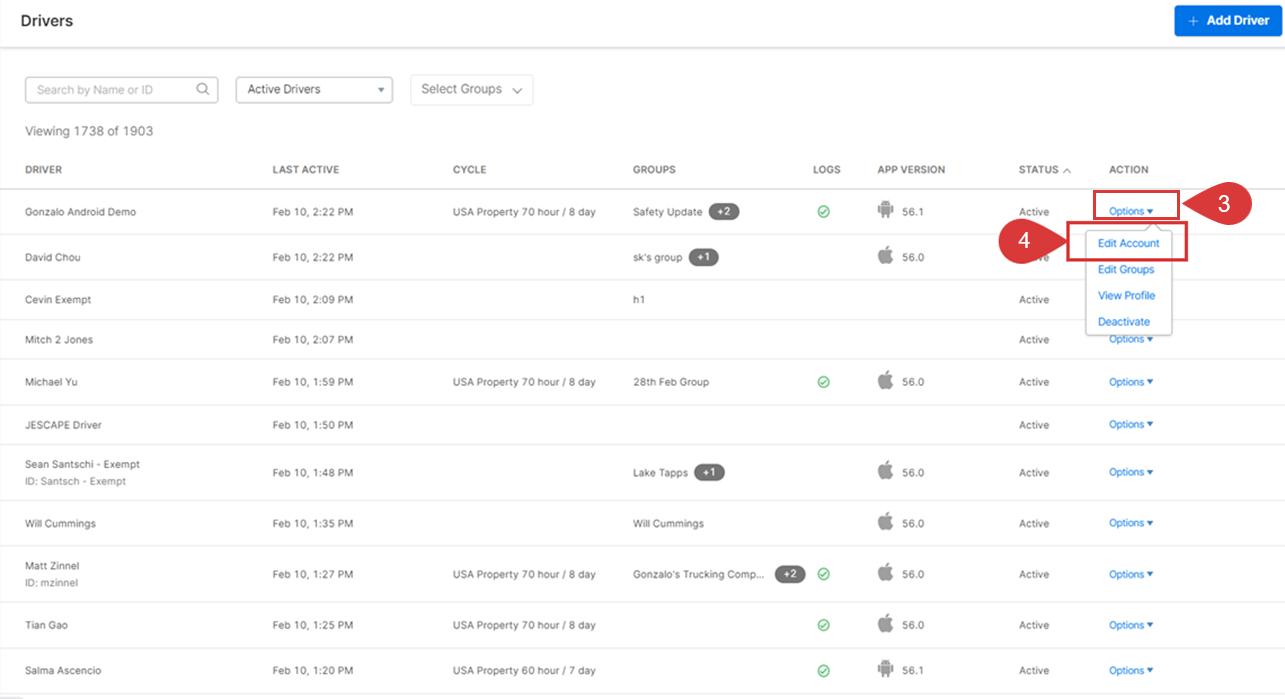Click logs checkmark for Michael Yu
The height and width of the screenshot is (699, 1285).
824,382
